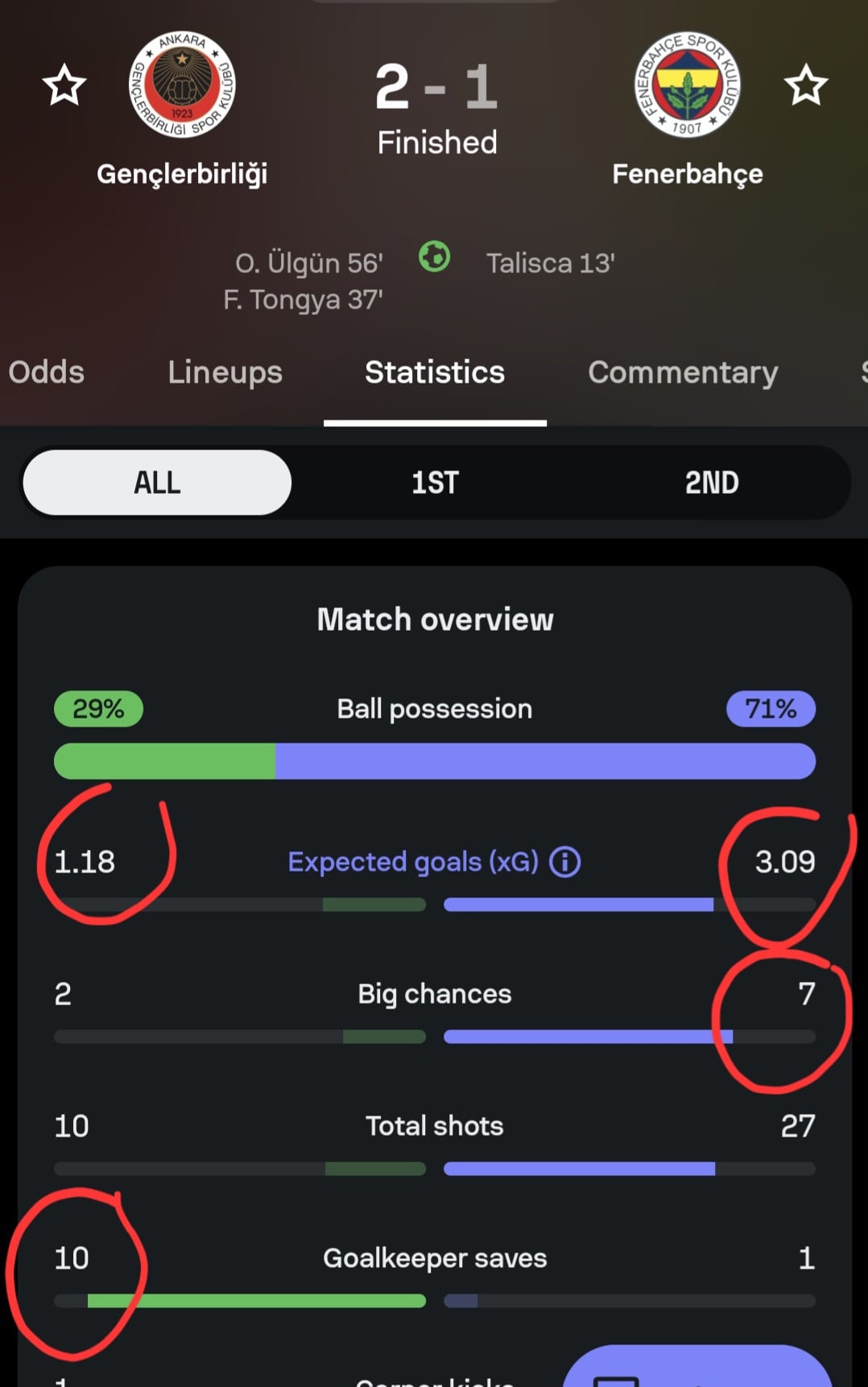Viewport: 868px width, 1387px height.
Task: Tap the 2 - 1 final score
Action: tap(436, 87)
